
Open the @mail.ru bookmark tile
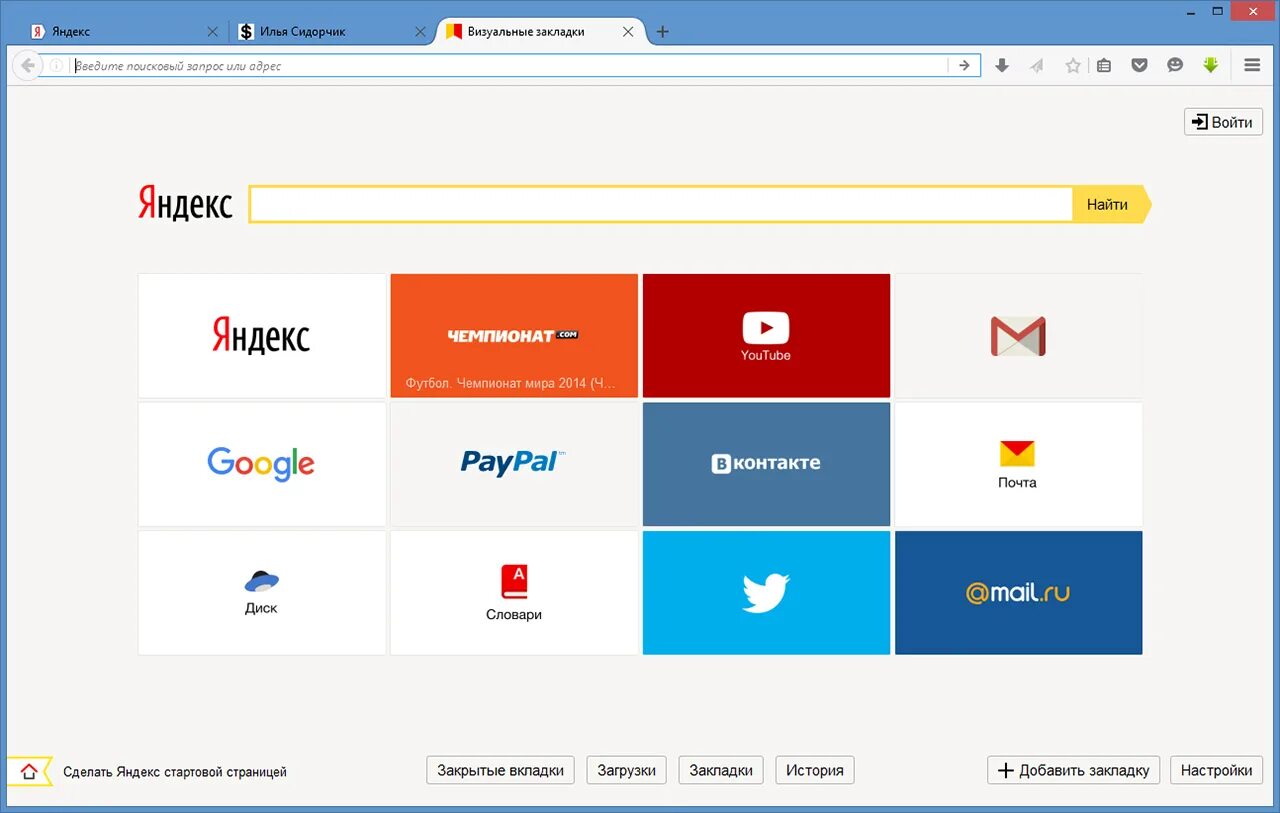(x=1018, y=592)
